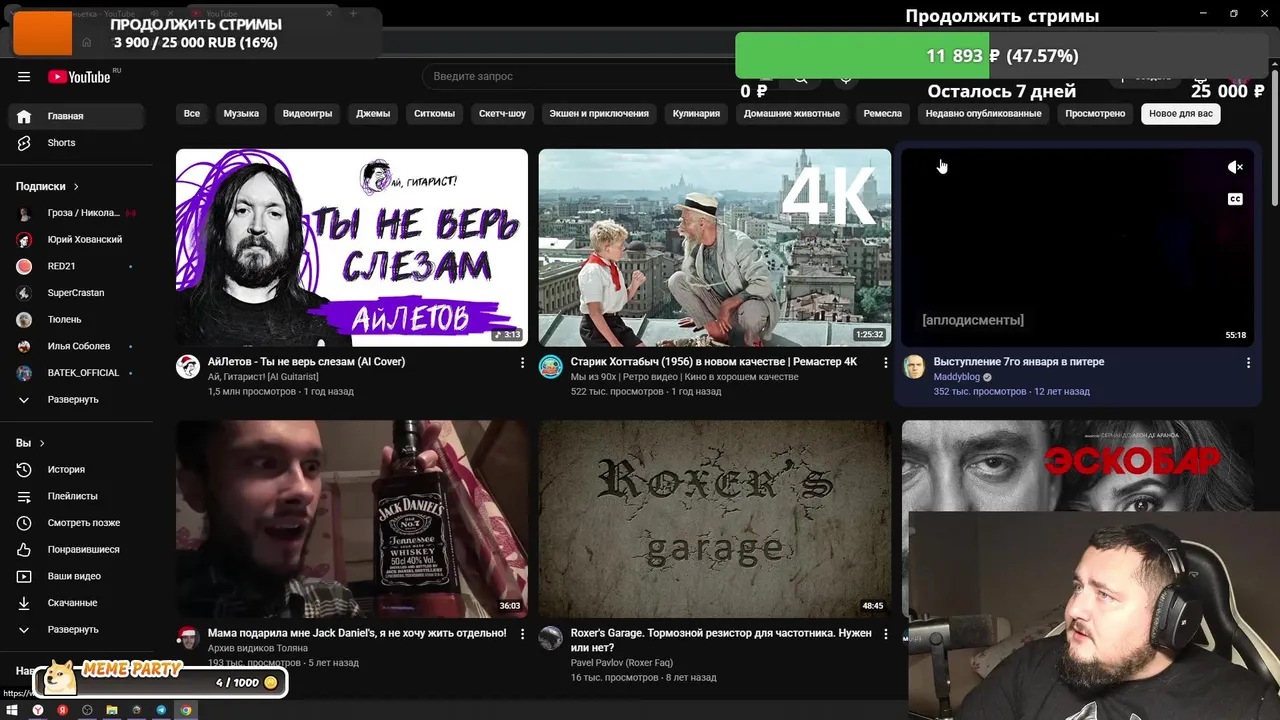This screenshot has height=720, width=1280.
Task: Open АйЛетов - Ты не верь слезам title
Action: coord(306,362)
